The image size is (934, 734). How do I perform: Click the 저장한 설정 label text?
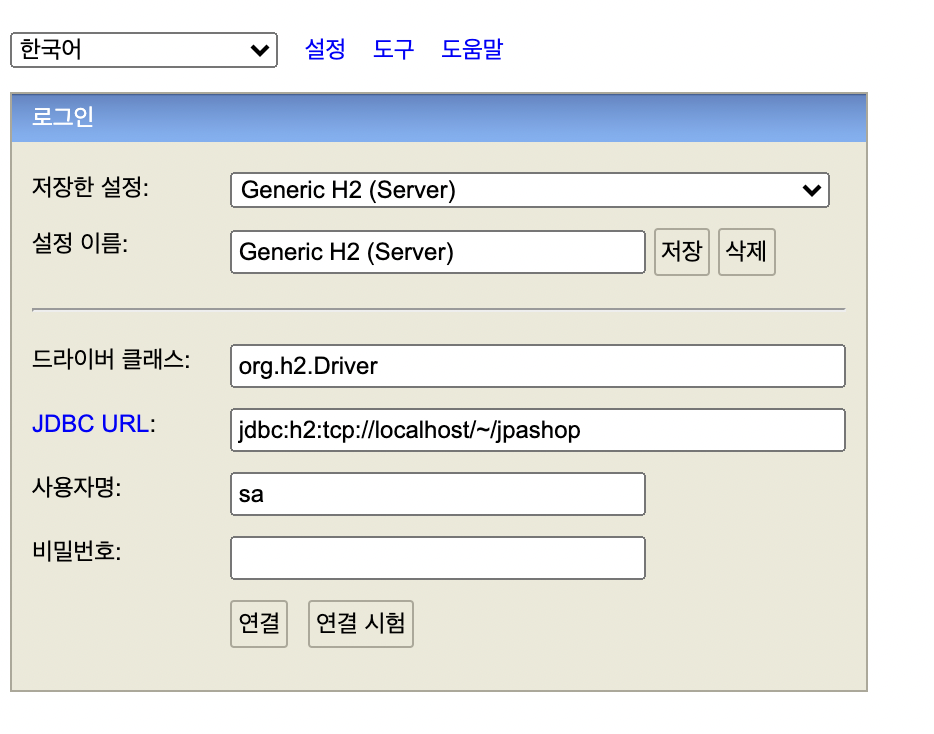[90, 187]
